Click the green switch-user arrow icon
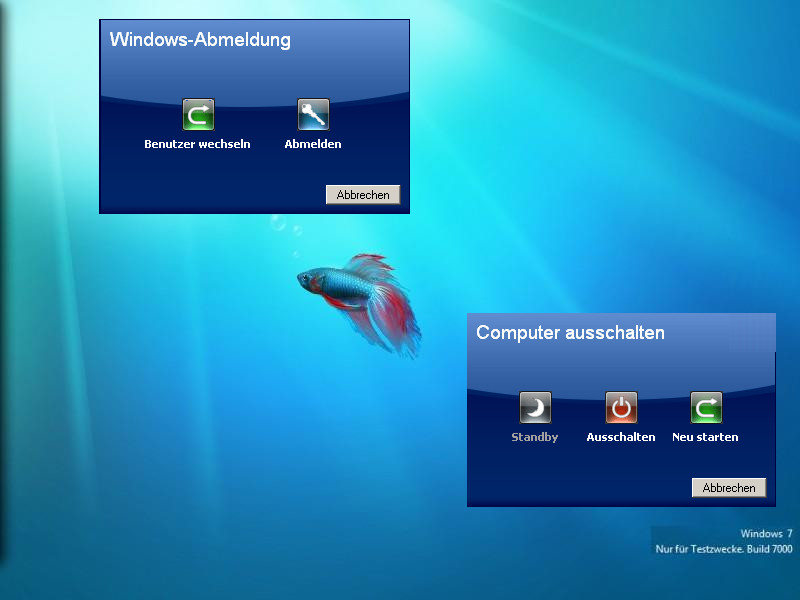Image resolution: width=800 pixels, height=600 pixels. 197,114
